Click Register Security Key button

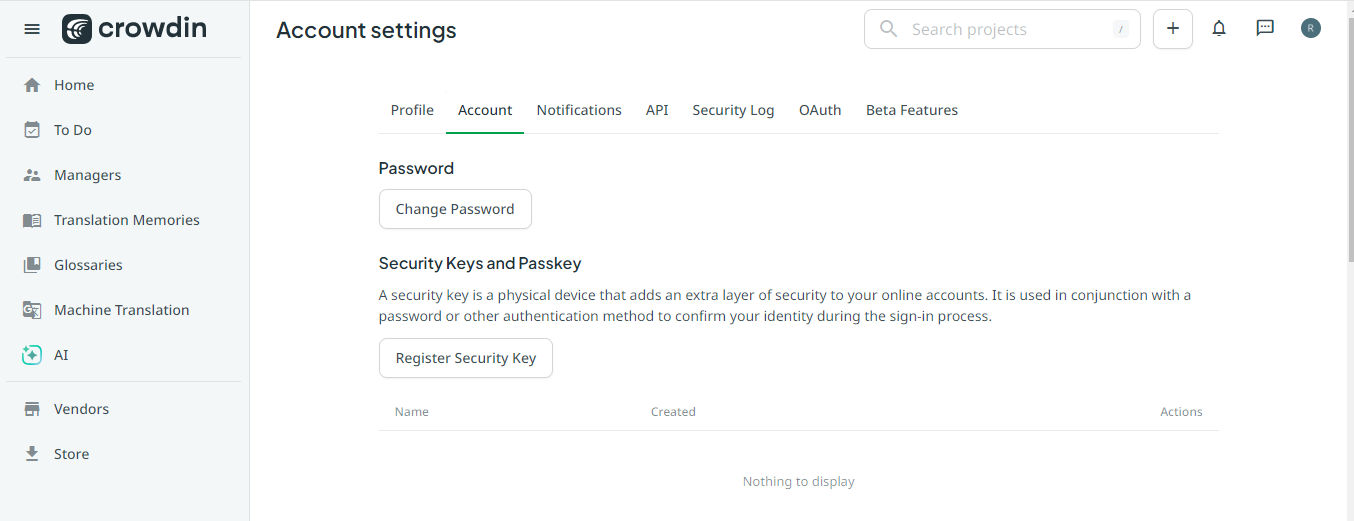click(x=466, y=358)
